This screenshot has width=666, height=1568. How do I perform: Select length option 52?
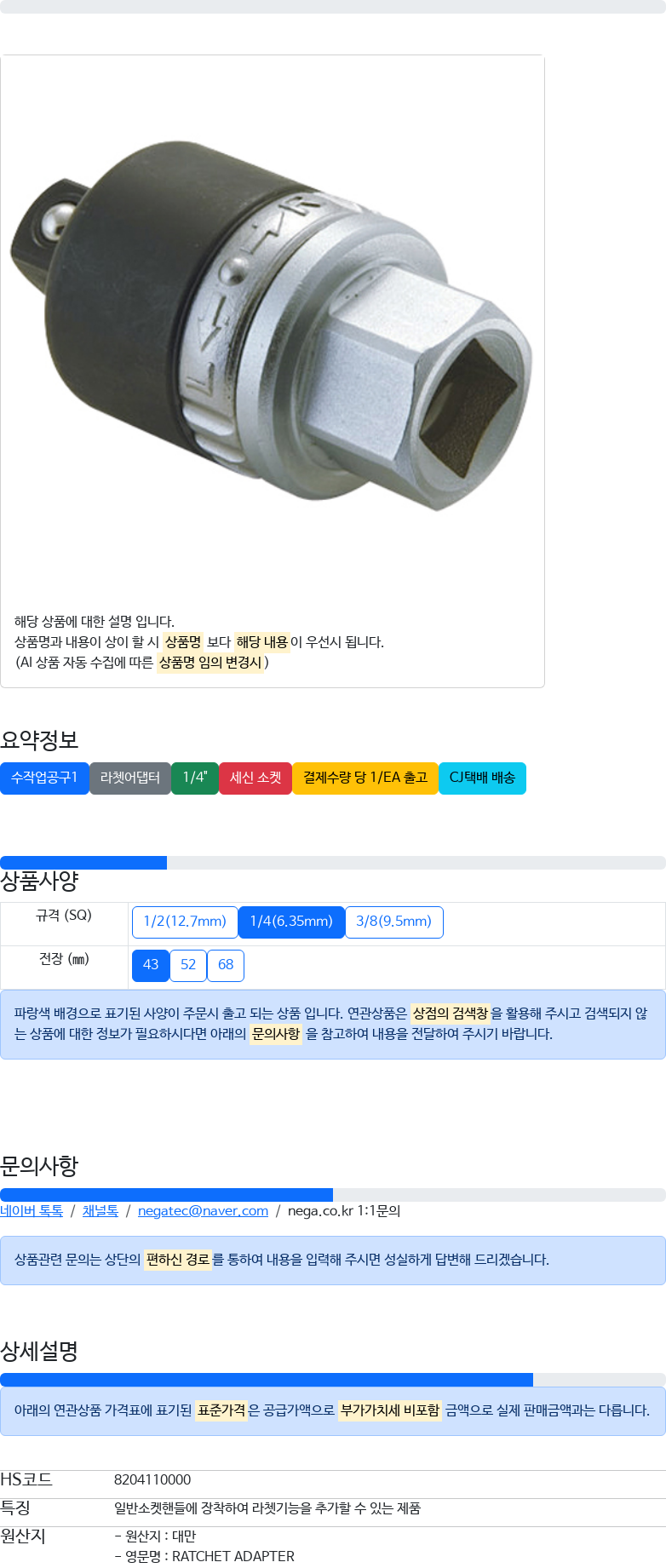188,965
